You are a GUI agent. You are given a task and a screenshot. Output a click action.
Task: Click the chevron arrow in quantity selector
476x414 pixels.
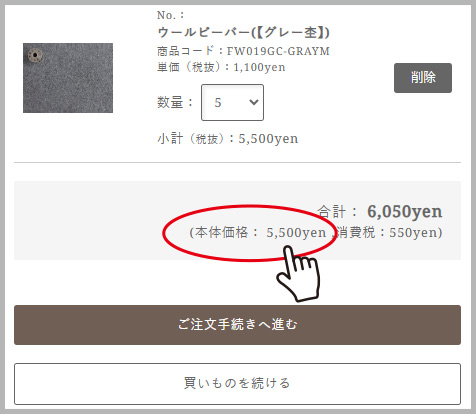pyautogui.click(x=254, y=102)
